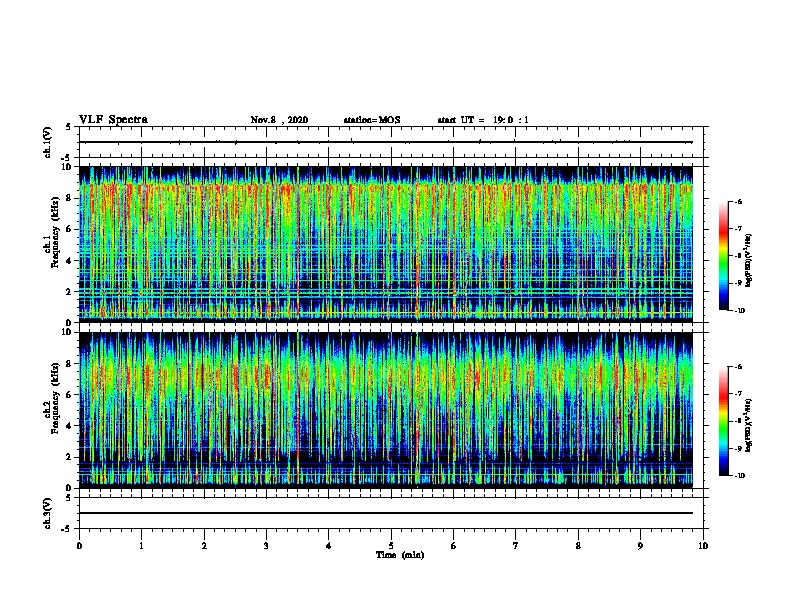Click the "ch.1(V)" voltage axis label
This screenshot has height=612, width=792.
click(x=48, y=142)
